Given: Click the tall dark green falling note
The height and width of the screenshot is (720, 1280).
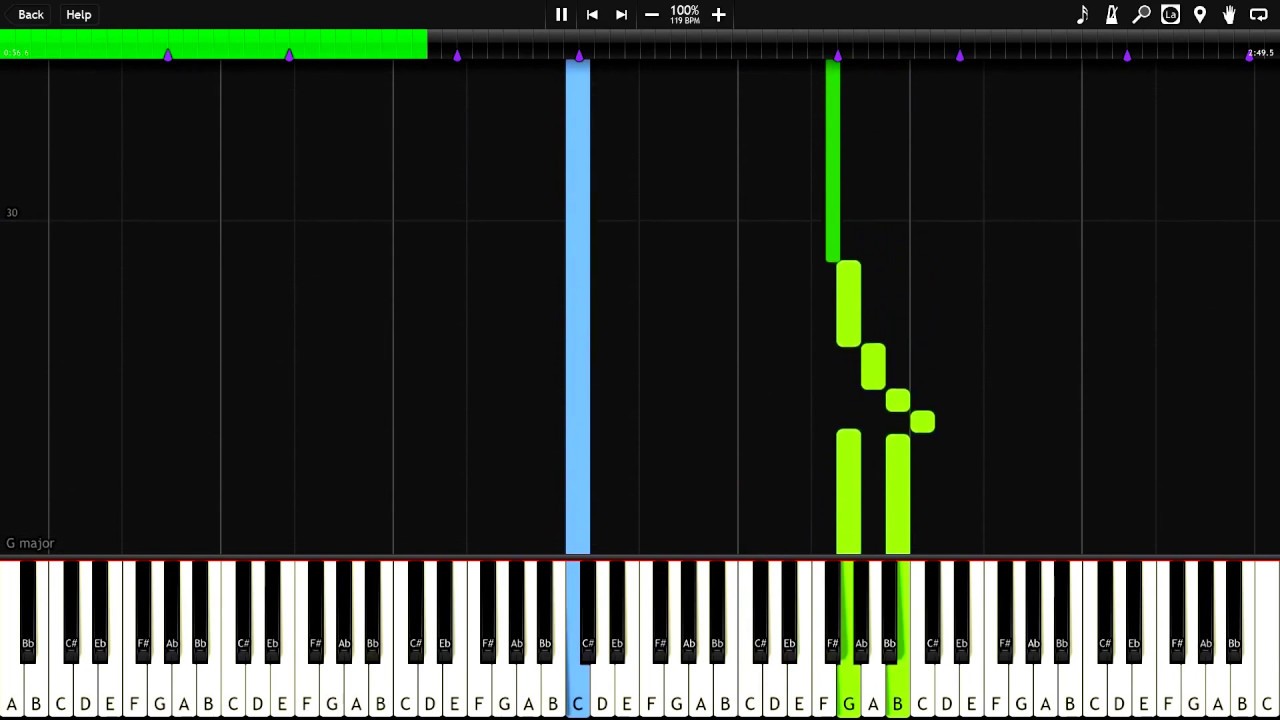Looking at the screenshot, I should click(833, 162).
